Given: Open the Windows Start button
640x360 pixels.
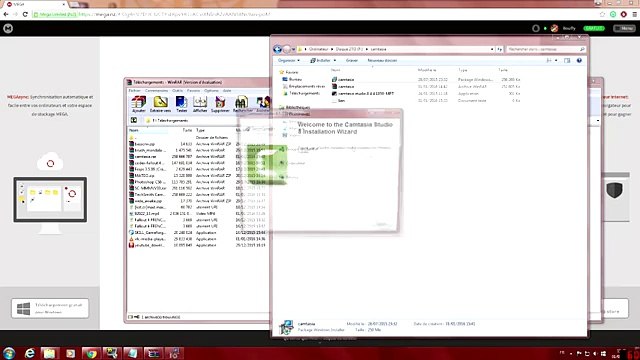Looking at the screenshot, I should point(9,353).
